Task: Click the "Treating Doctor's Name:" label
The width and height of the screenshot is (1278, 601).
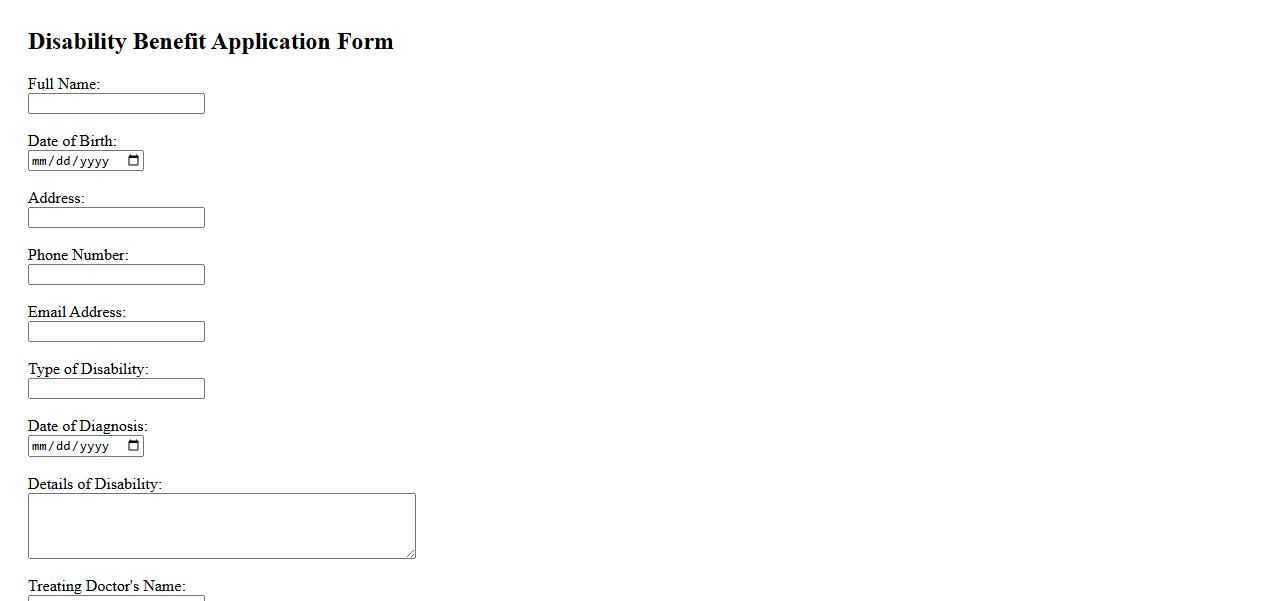Action: pyautogui.click(x=106, y=586)
